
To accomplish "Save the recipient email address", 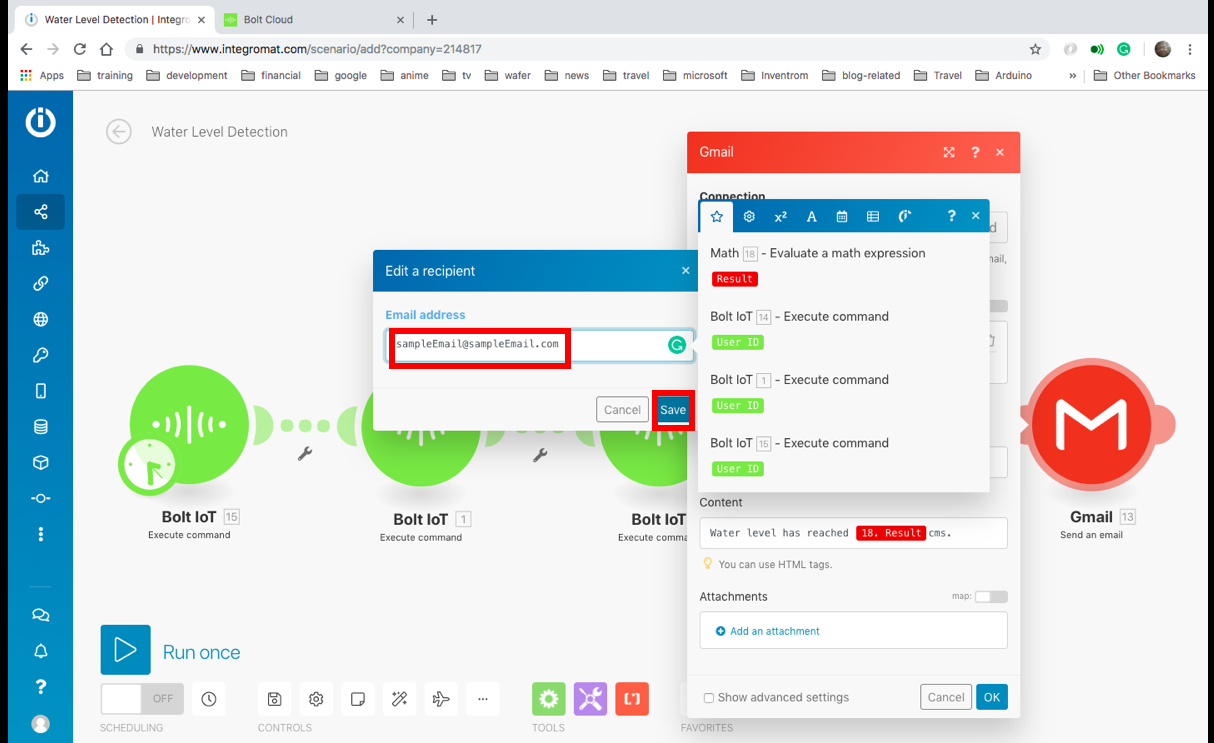I will (673, 410).
